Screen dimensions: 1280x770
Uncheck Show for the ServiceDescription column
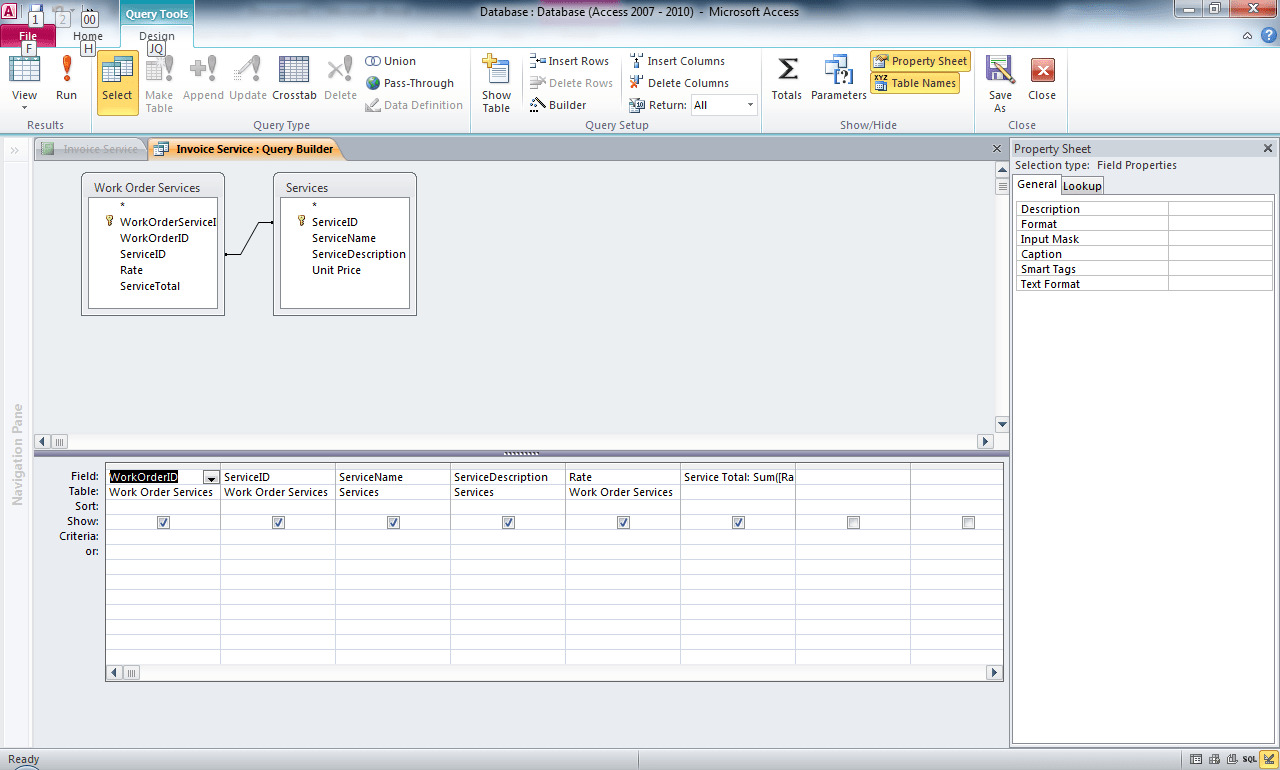click(509, 522)
